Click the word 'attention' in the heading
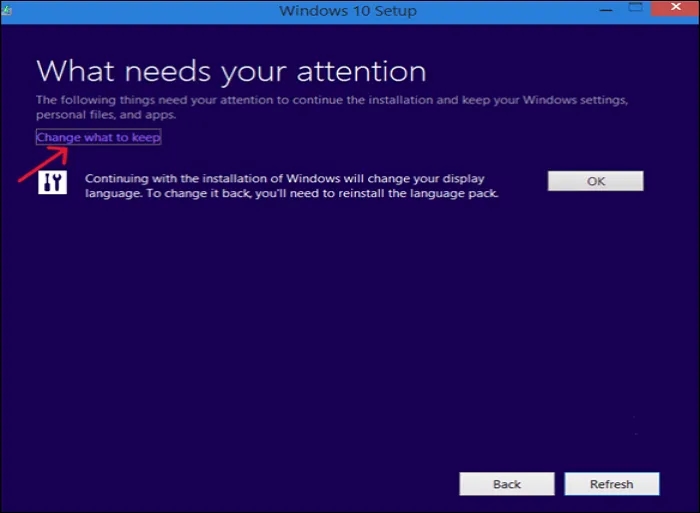 [364, 71]
